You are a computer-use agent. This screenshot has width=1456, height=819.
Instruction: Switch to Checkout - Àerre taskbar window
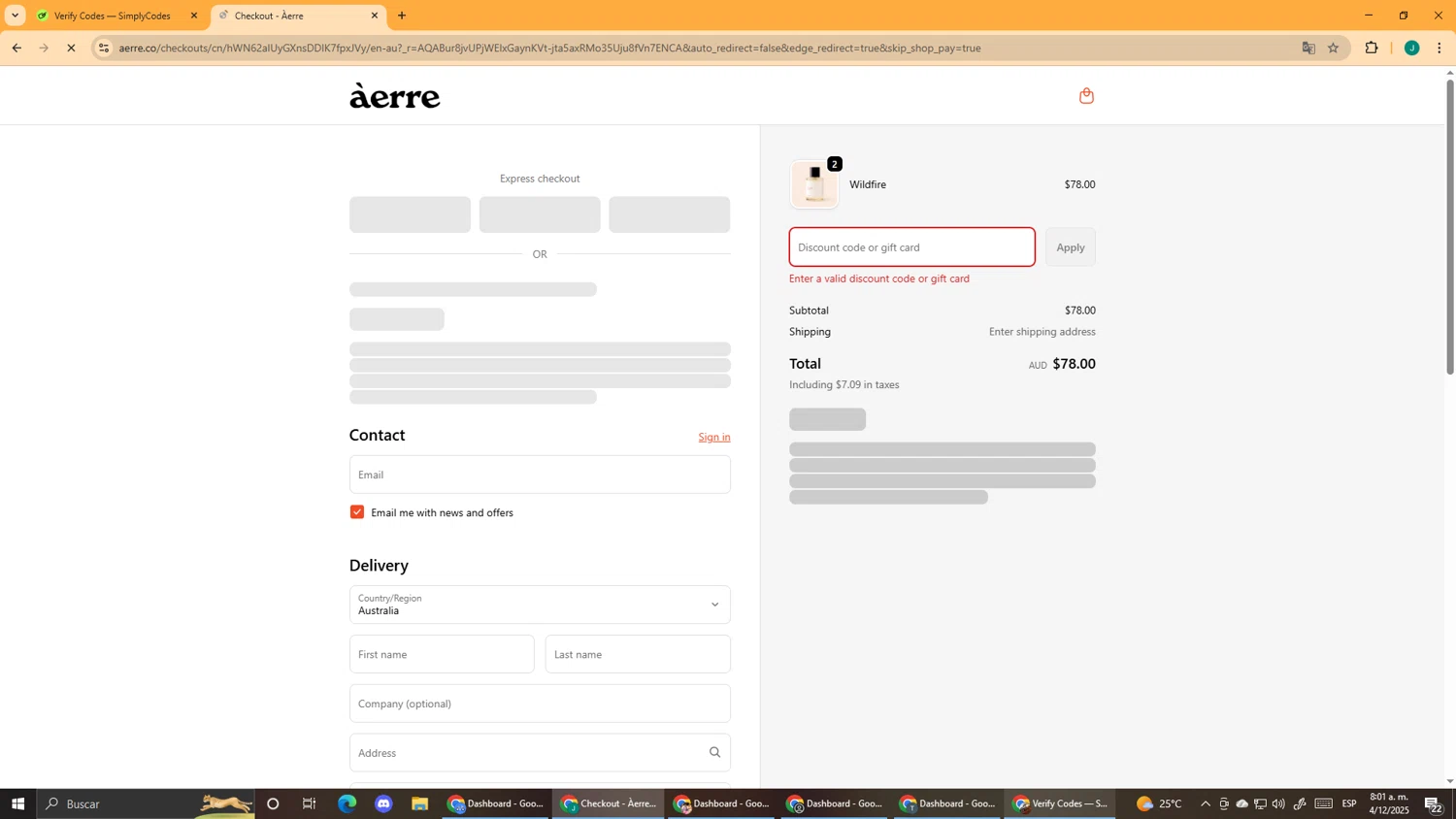609,803
